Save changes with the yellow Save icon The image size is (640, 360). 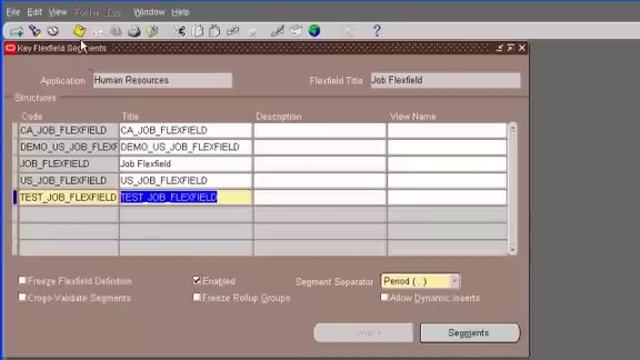[80, 31]
